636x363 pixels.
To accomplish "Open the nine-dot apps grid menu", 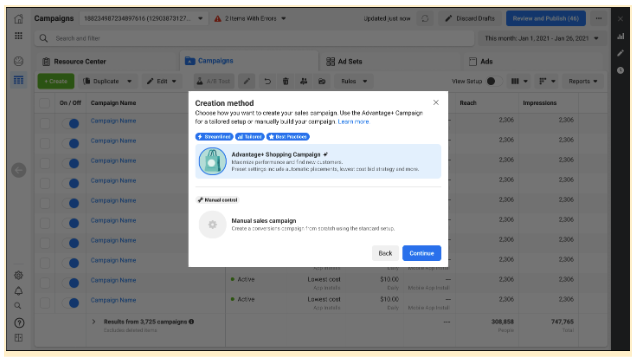I will coord(19,36).
